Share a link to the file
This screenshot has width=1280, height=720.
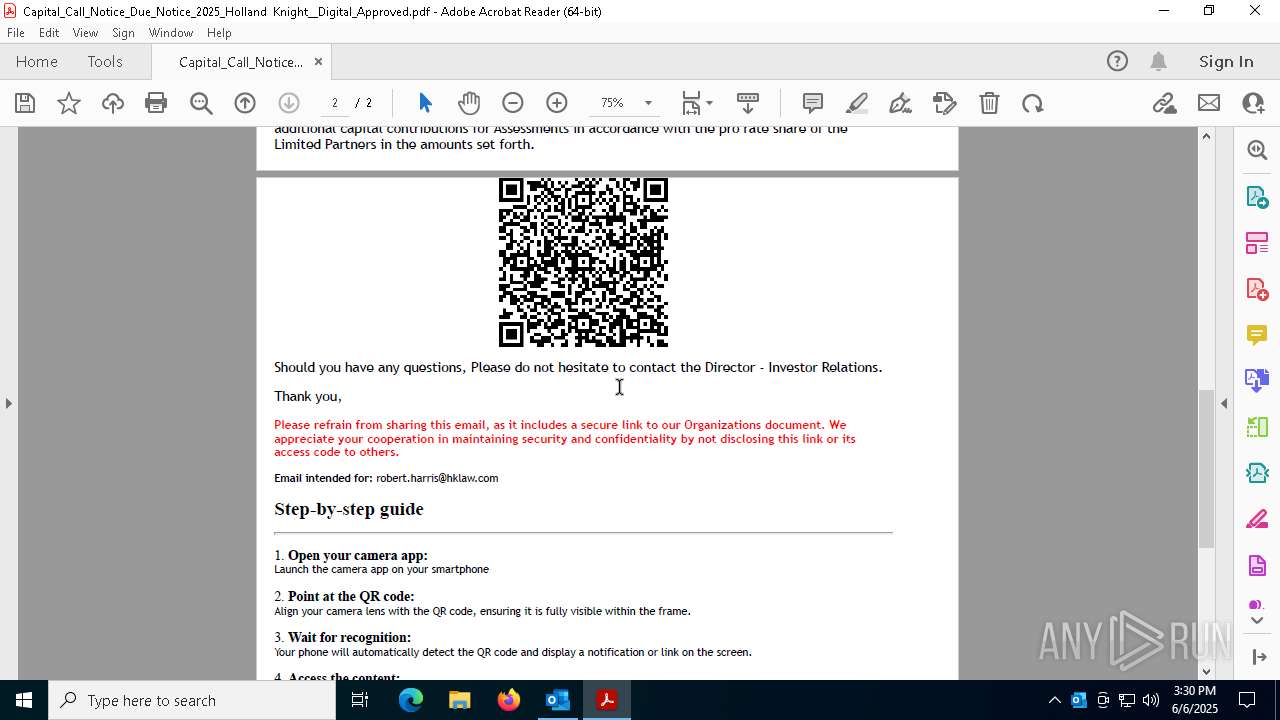pos(1164,103)
